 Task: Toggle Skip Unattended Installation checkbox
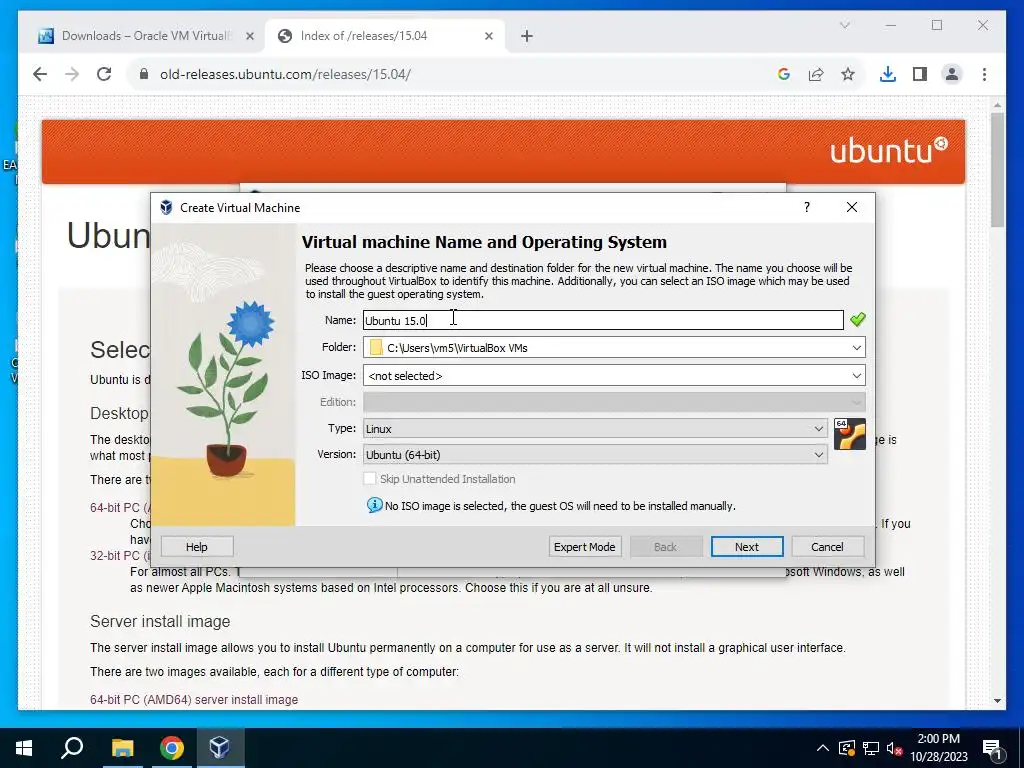(370, 479)
